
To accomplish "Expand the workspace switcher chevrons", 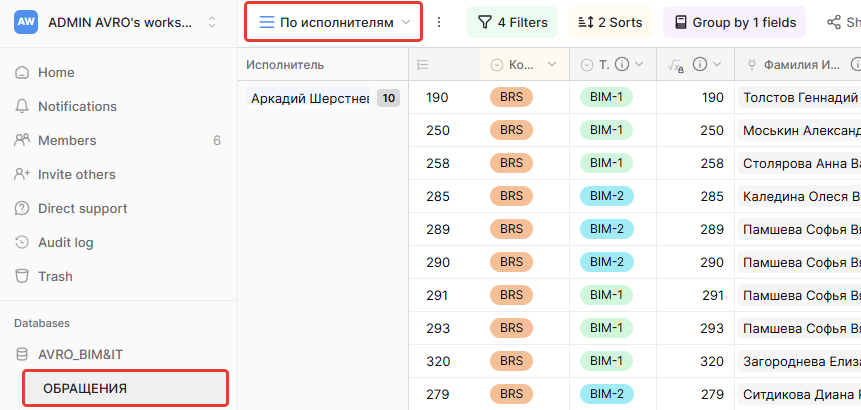I will [212, 22].
